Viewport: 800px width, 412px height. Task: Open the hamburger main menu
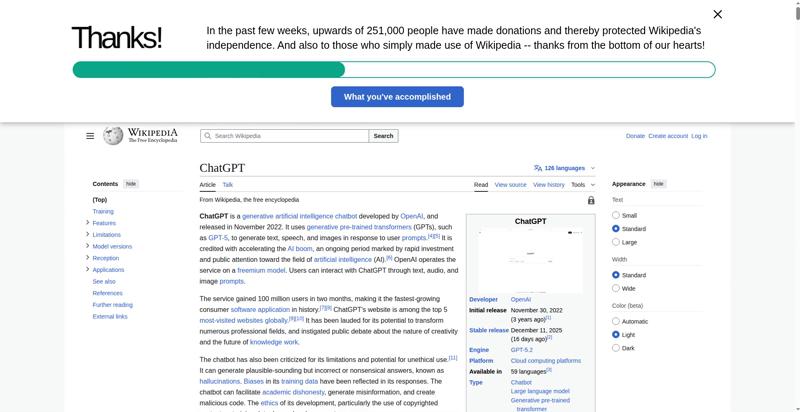[x=90, y=136]
